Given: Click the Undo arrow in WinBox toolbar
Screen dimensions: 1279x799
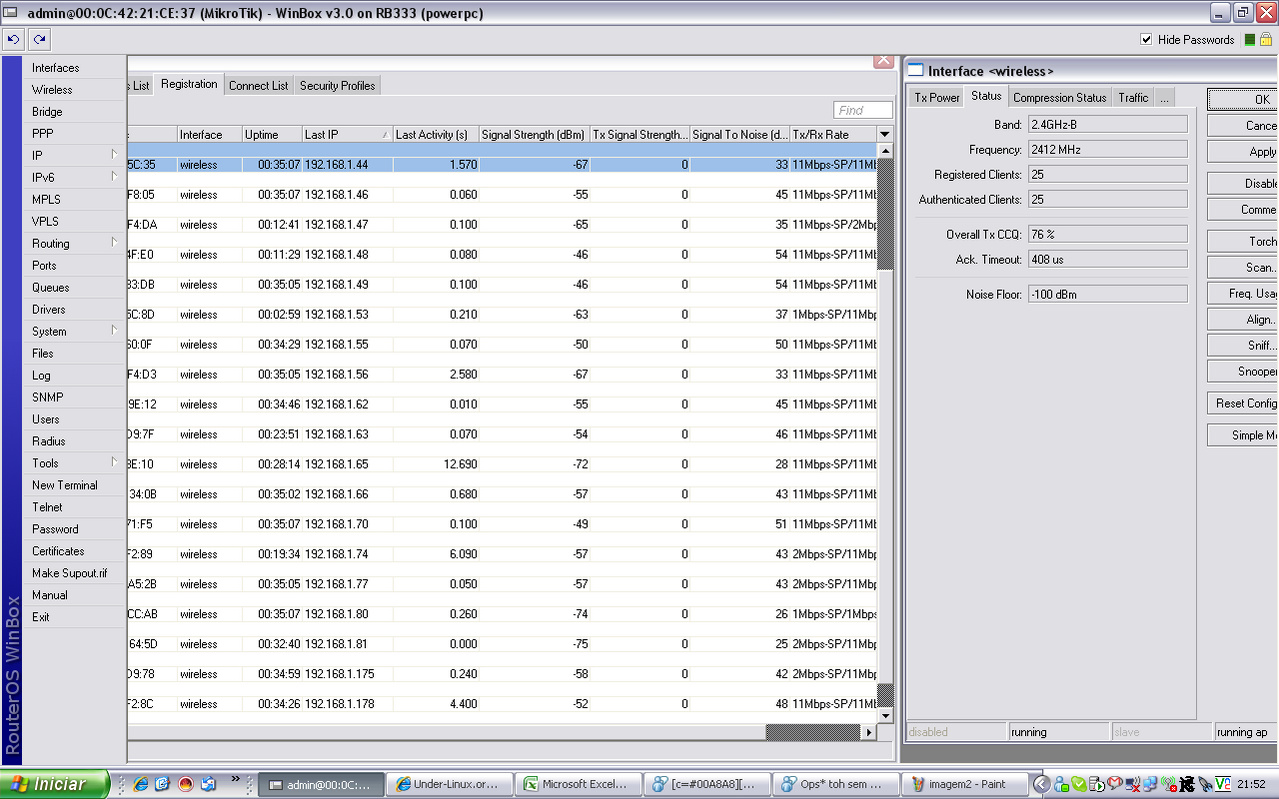Looking at the screenshot, I should (13, 40).
